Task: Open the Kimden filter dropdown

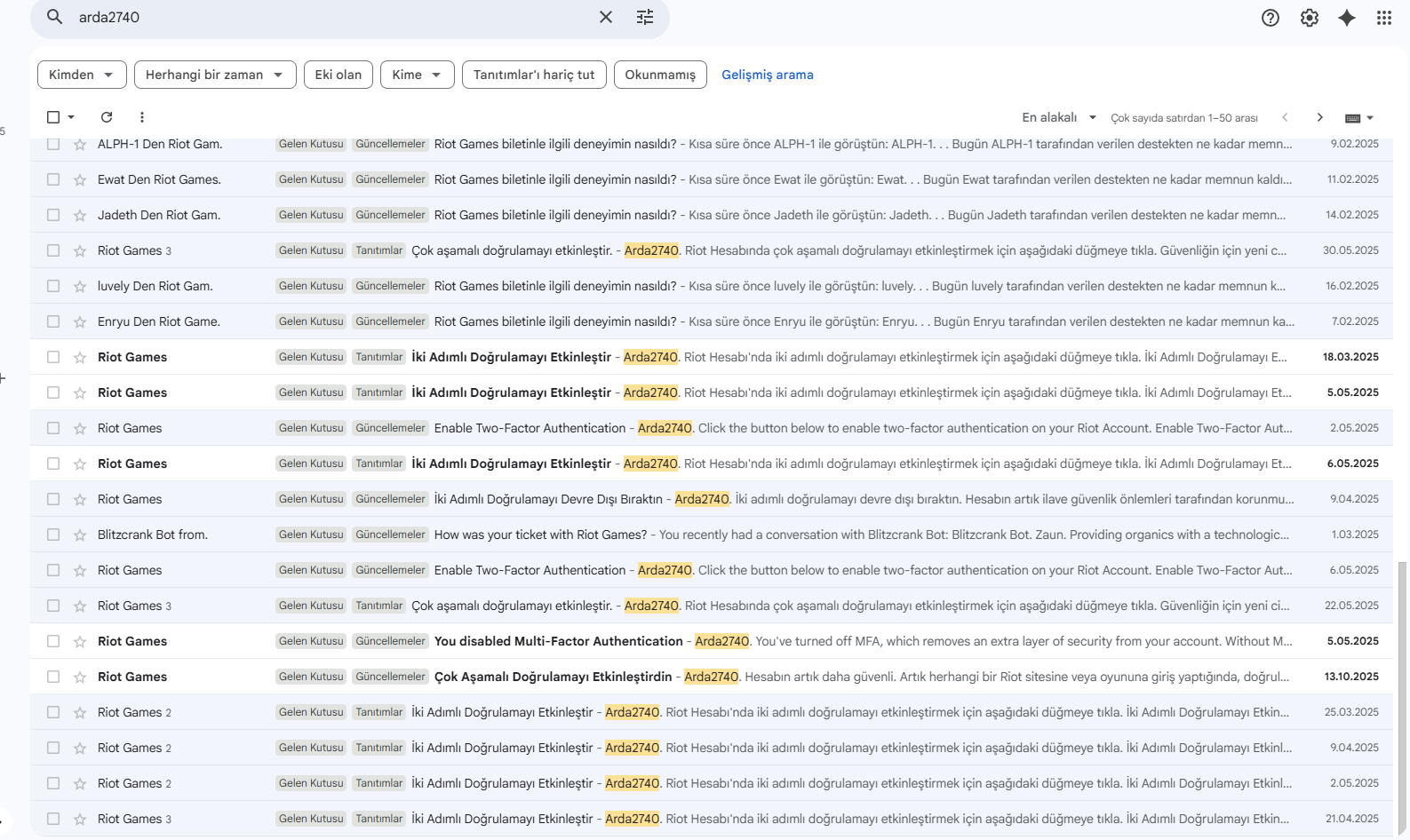Action: coord(82,75)
